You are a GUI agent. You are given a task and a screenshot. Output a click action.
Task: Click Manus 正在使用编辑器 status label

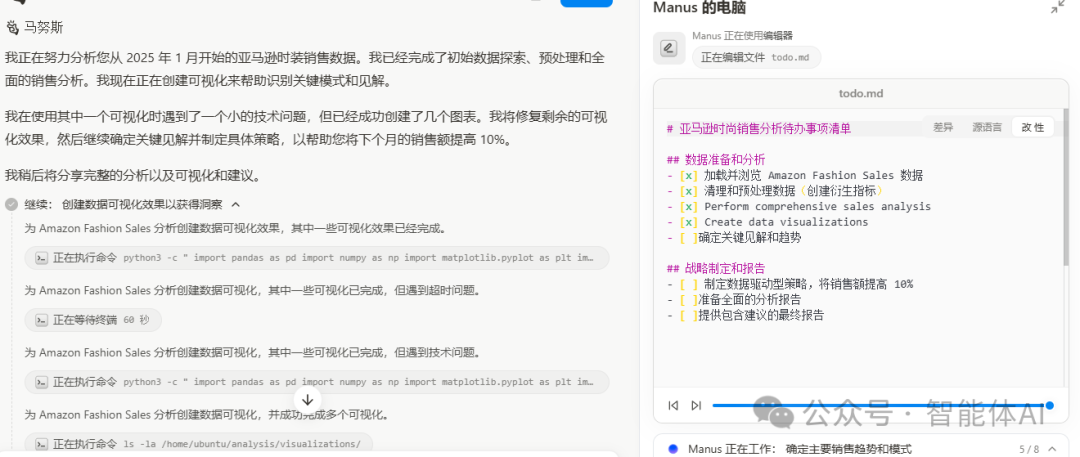click(x=742, y=36)
